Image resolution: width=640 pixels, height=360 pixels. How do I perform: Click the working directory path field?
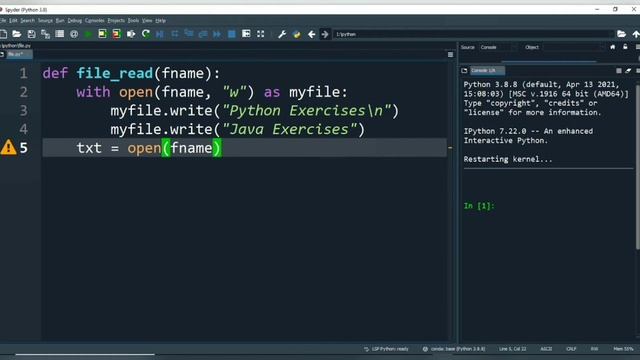point(473,34)
